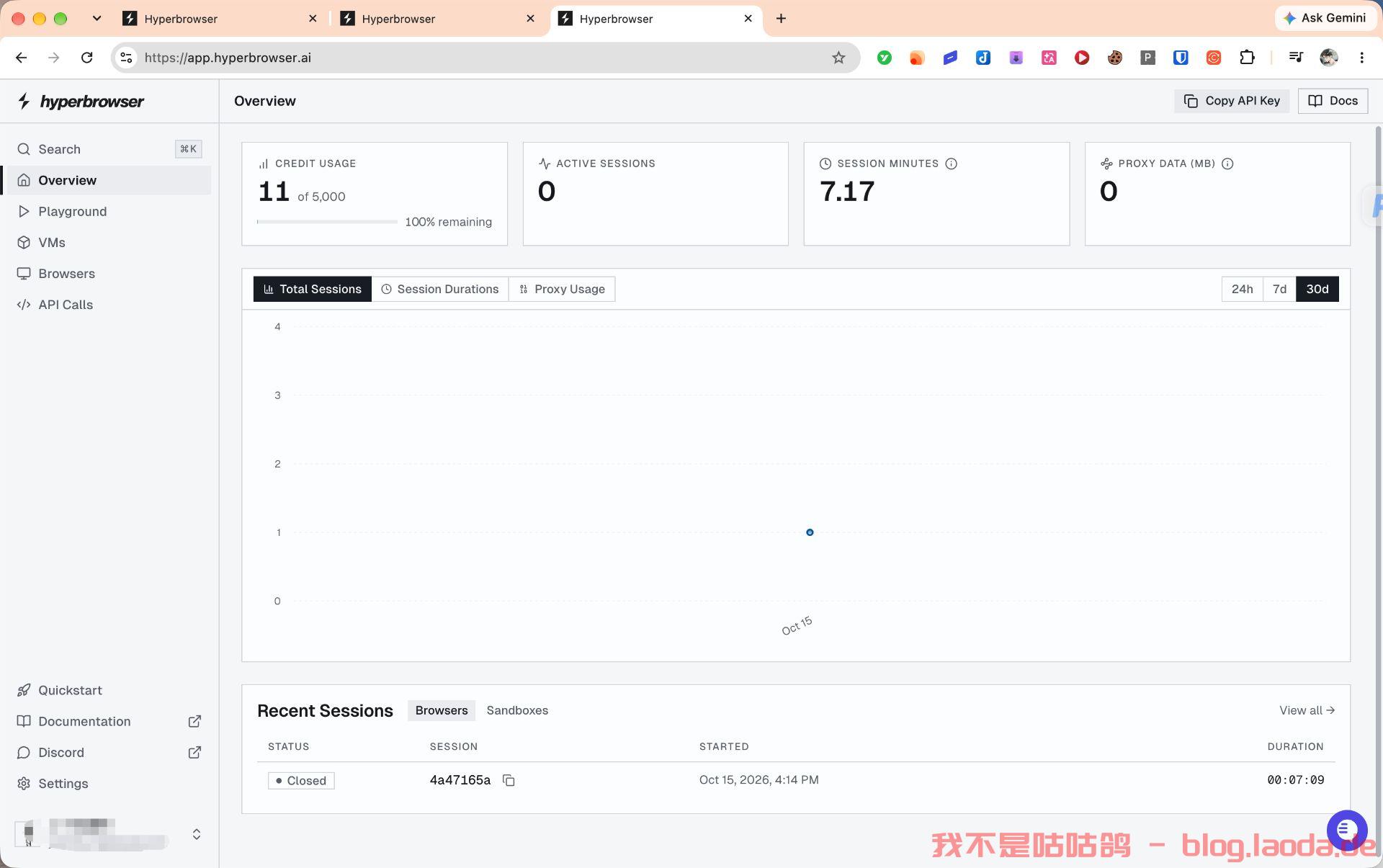Open the tab search dropdown arrow
The image size is (1383, 868).
click(x=97, y=19)
